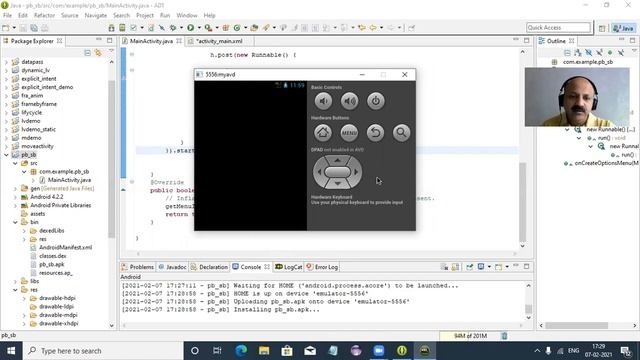Open Android SDK Manager toolbar icon

pyautogui.click(x=111, y=28)
